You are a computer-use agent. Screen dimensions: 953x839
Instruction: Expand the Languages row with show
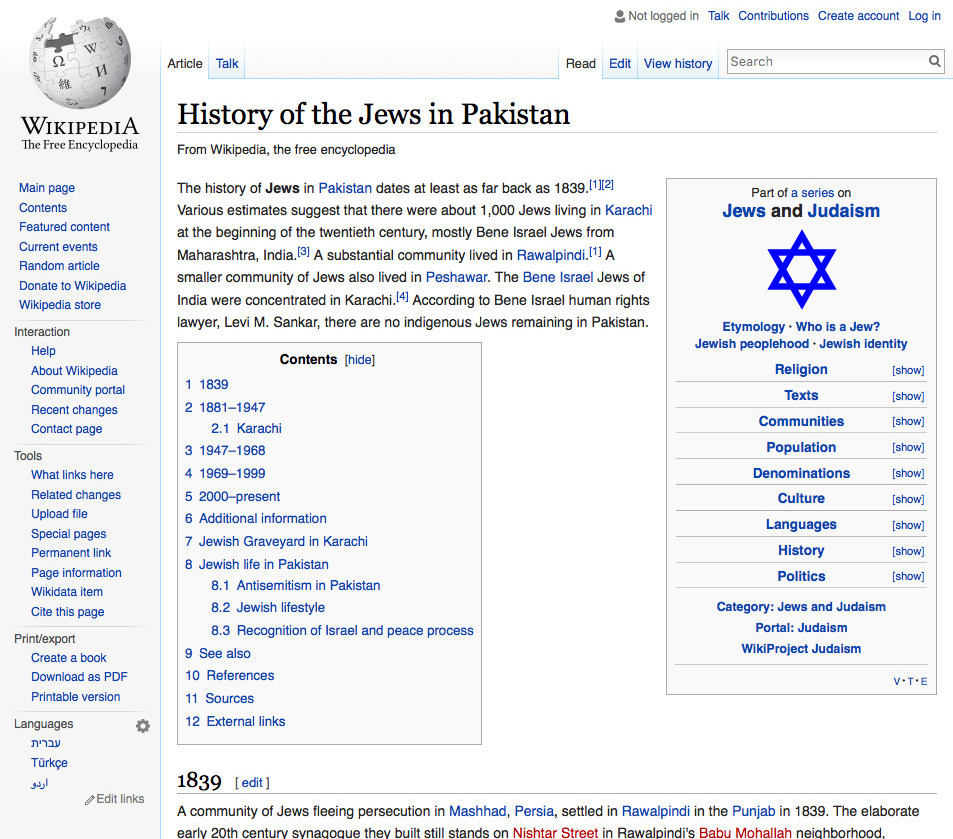click(x=908, y=525)
